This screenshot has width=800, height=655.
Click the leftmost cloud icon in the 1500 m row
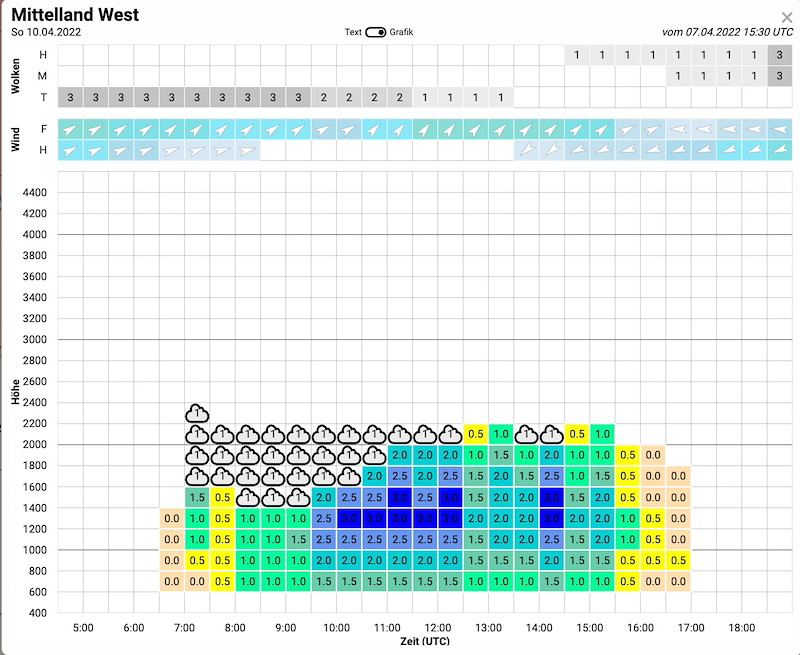coord(248,497)
